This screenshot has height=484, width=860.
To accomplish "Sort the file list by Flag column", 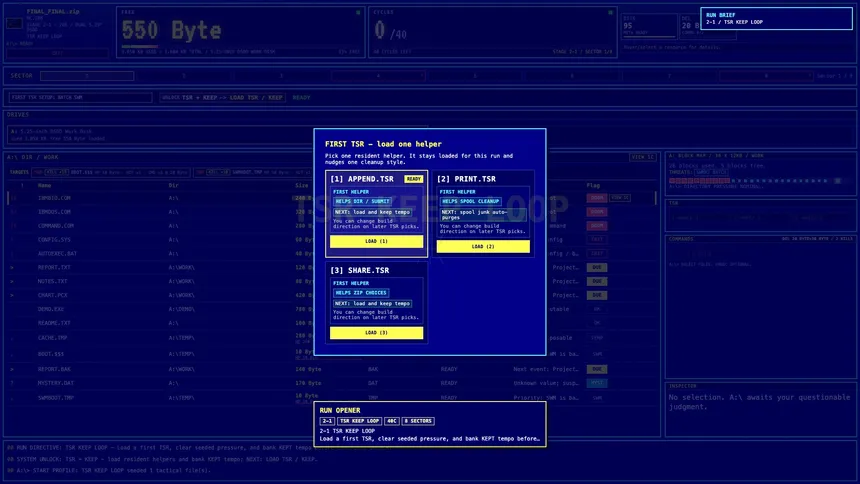I will 593,185.
